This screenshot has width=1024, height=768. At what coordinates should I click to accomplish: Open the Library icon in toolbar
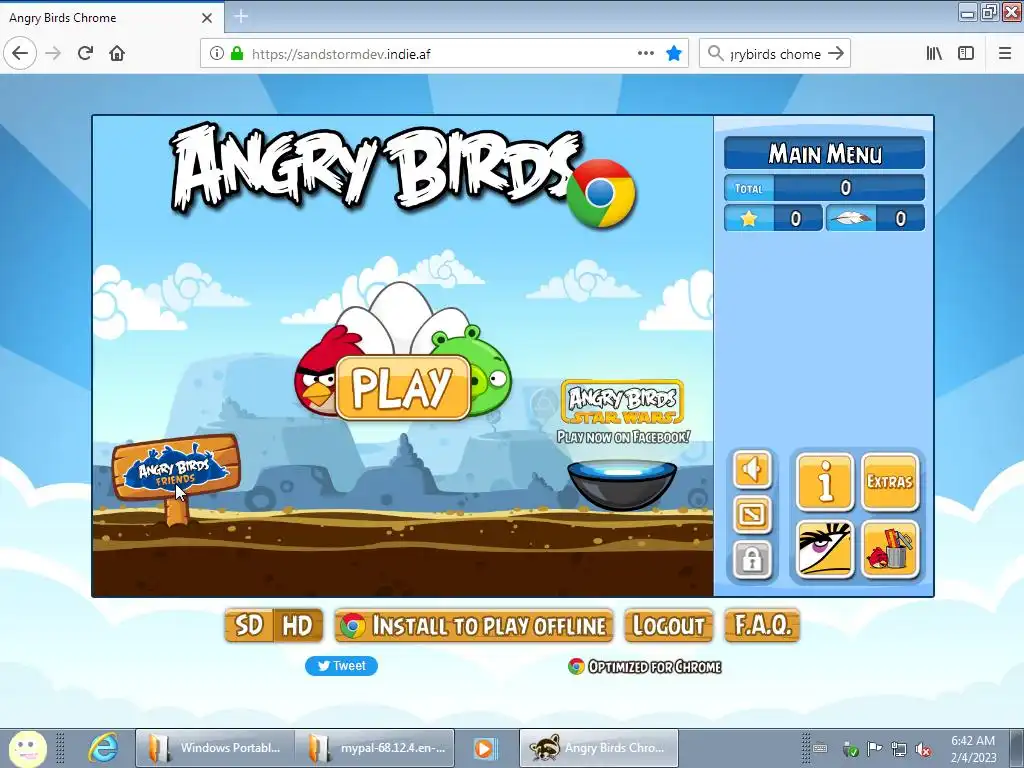tap(934, 54)
